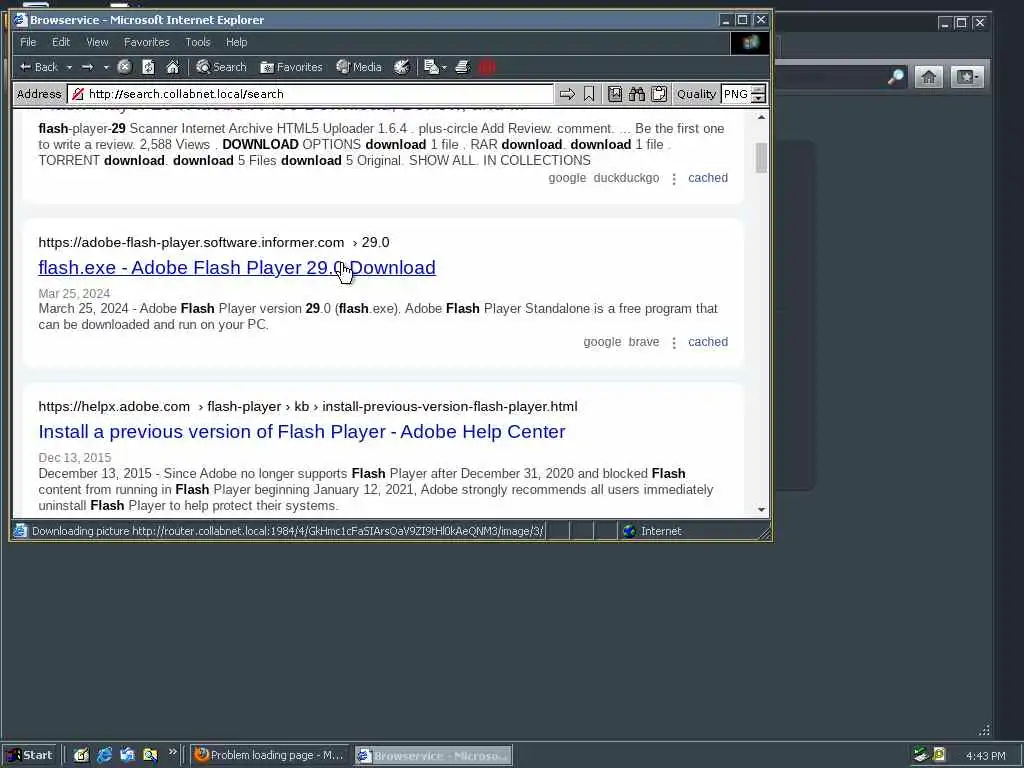Click the vertical scrollbar thumb
Screen dimensions: 1024x768
761,158
